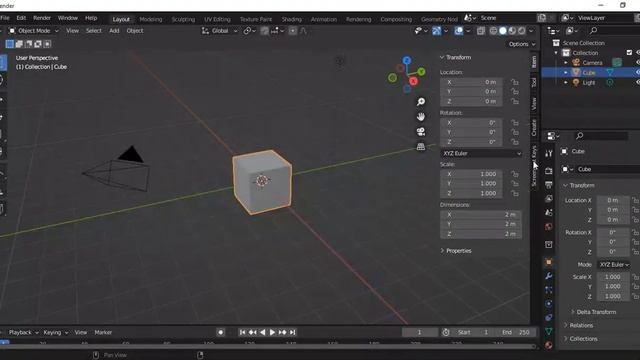Lock sidebar Scale Z with padlock
This screenshot has height=360, width=640.
[515, 193]
